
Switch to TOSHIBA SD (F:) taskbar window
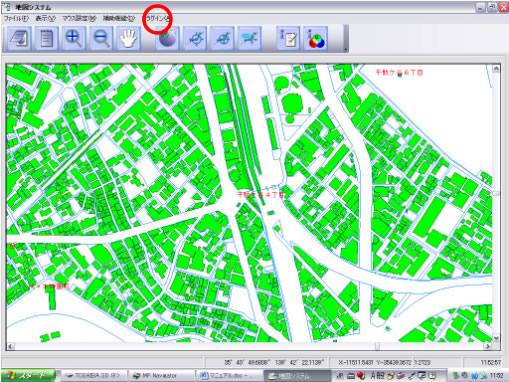click(x=94, y=376)
